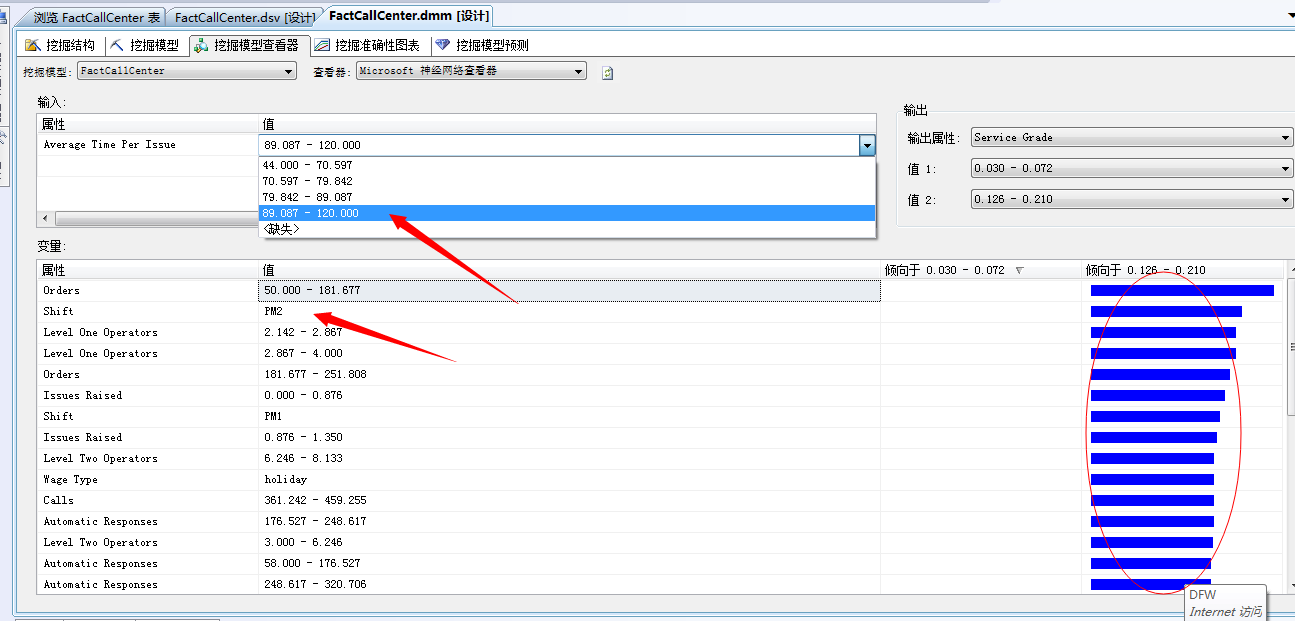Select Issues Raised 0.876 - 1.350 row
The height and width of the screenshot is (621, 1295).
[660, 437]
